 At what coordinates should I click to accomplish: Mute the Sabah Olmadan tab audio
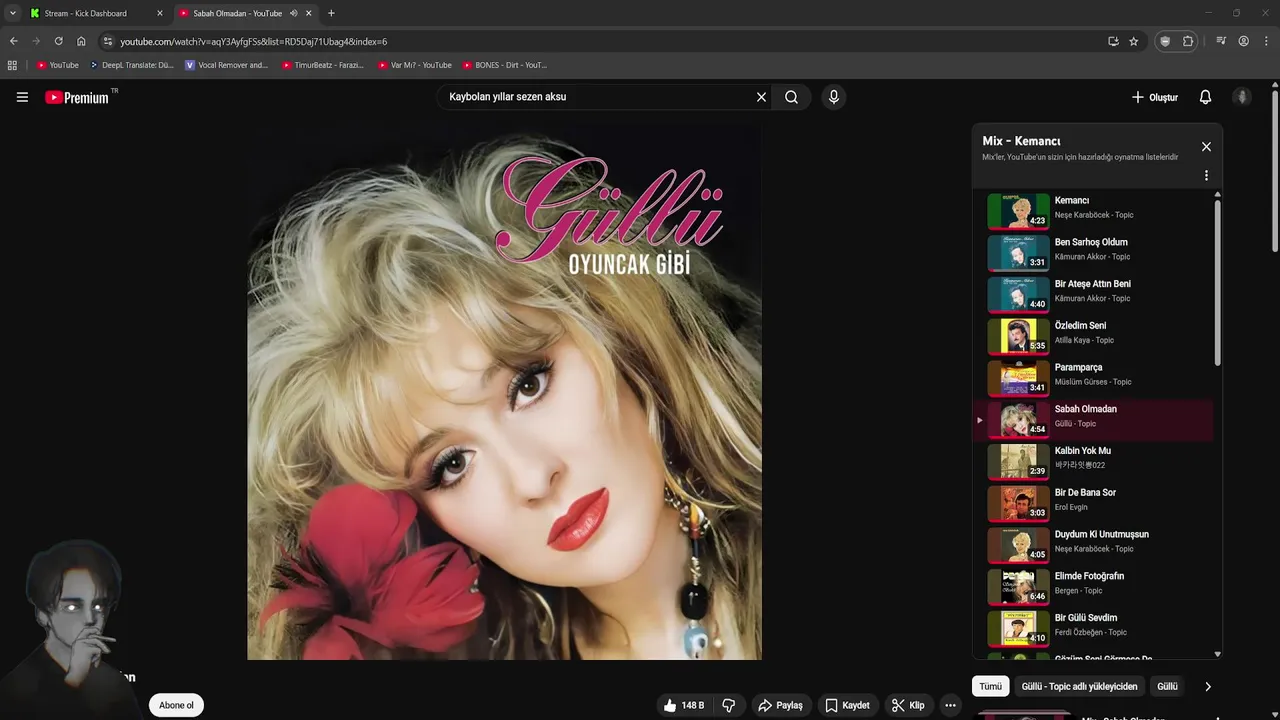(x=293, y=13)
